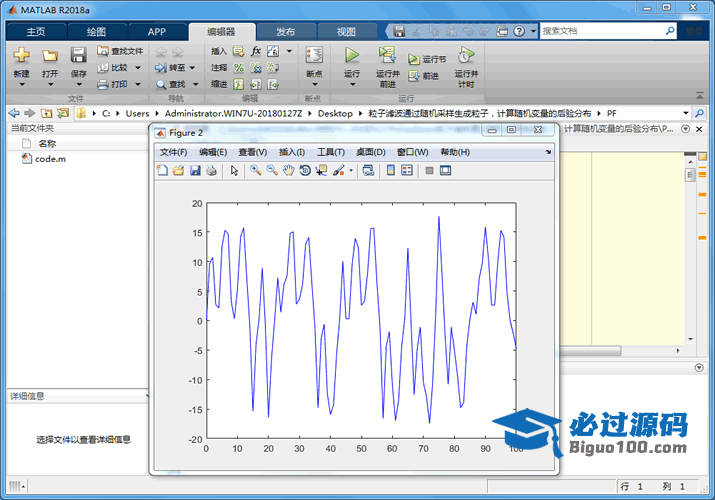Click the Run Section (运行节) button

pos(426,59)
